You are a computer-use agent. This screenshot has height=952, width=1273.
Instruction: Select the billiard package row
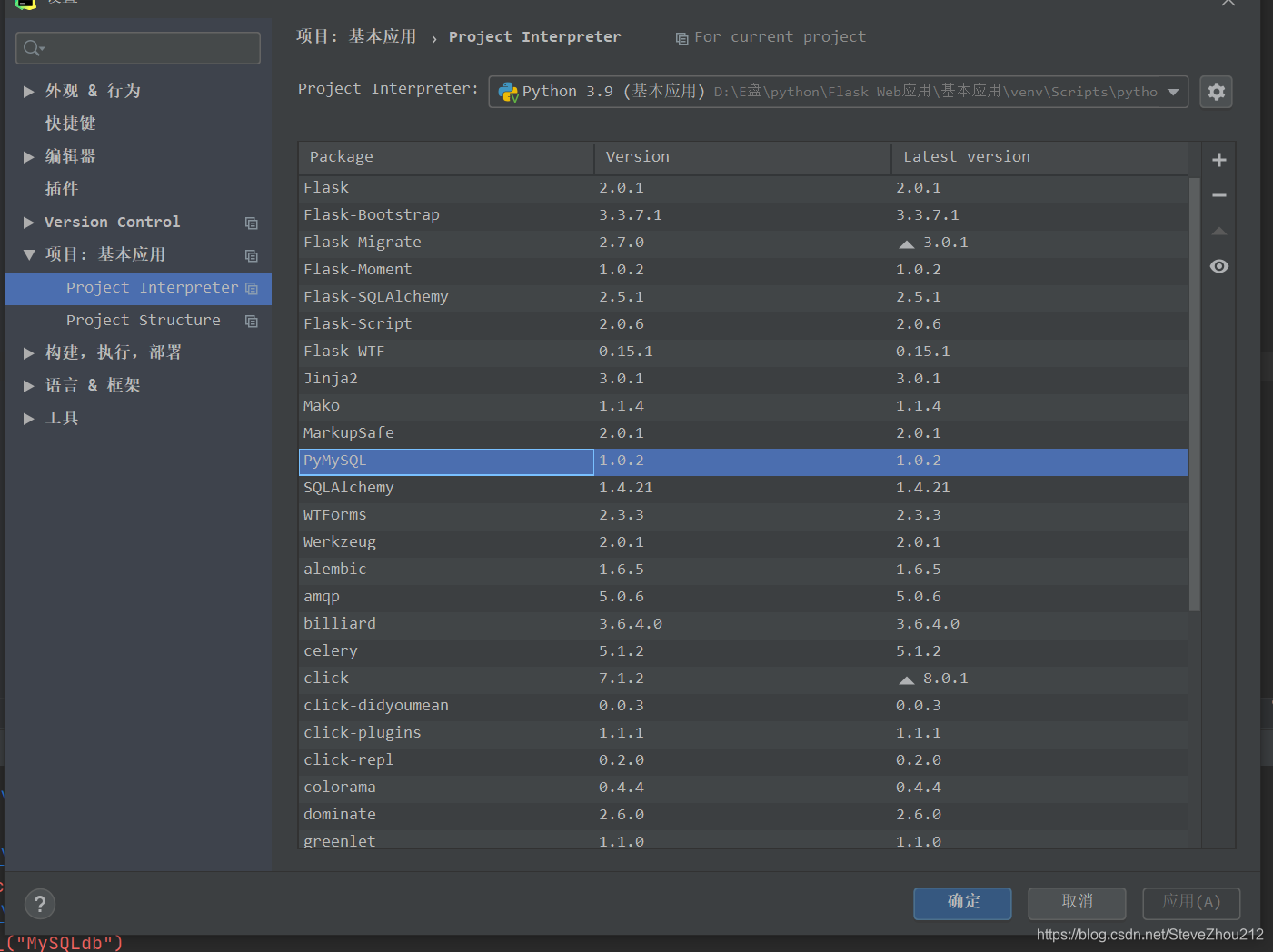pyautogui.click(x=743, y=624)
